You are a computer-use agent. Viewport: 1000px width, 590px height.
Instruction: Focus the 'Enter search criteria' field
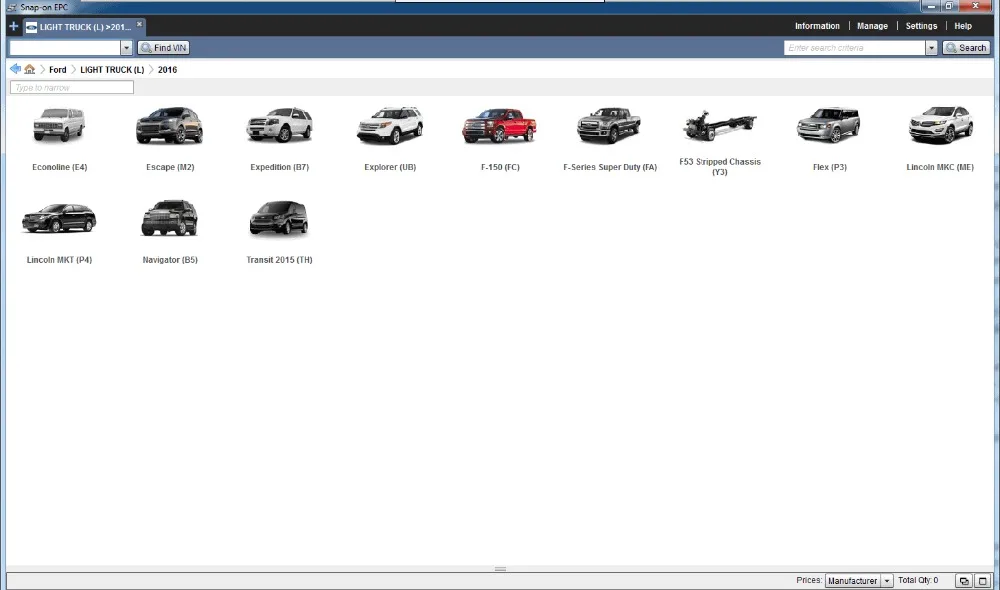(x=855, y=48)
